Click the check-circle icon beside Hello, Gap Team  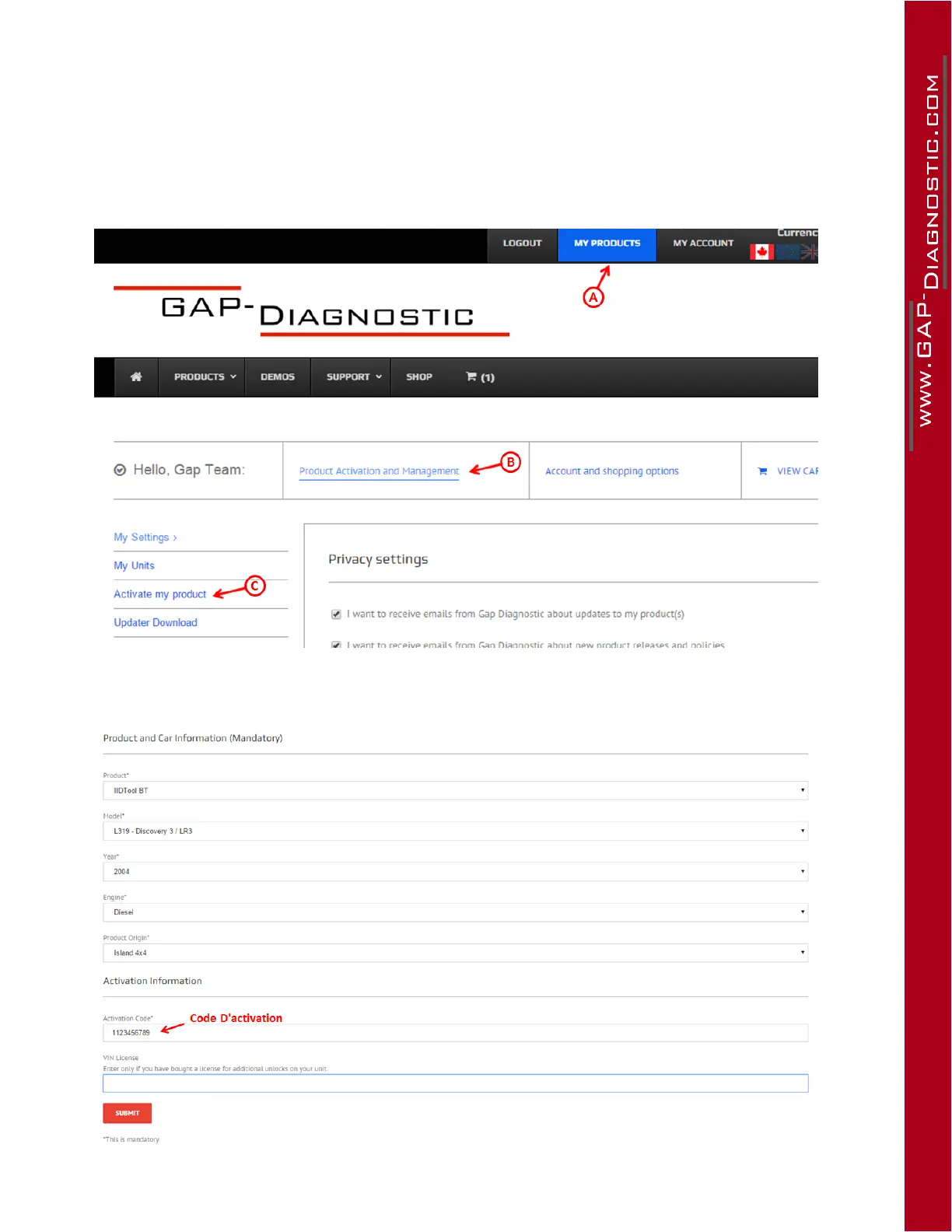(120, 470)
